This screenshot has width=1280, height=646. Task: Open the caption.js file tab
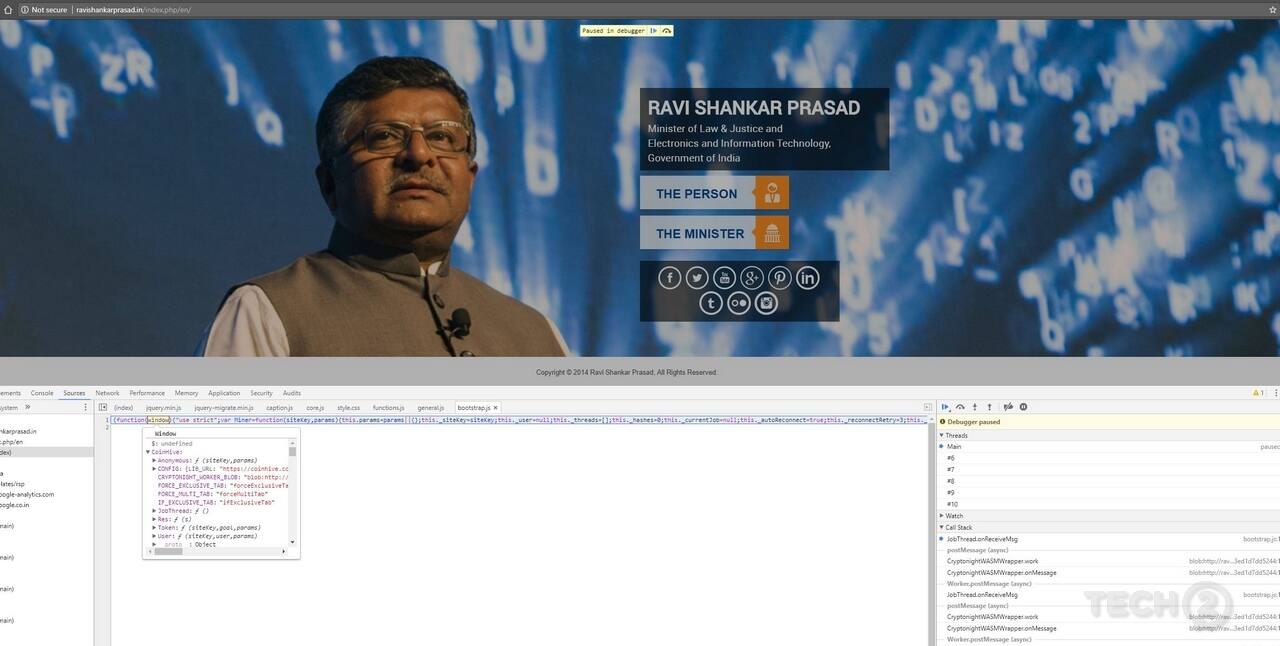pos(280,408)
